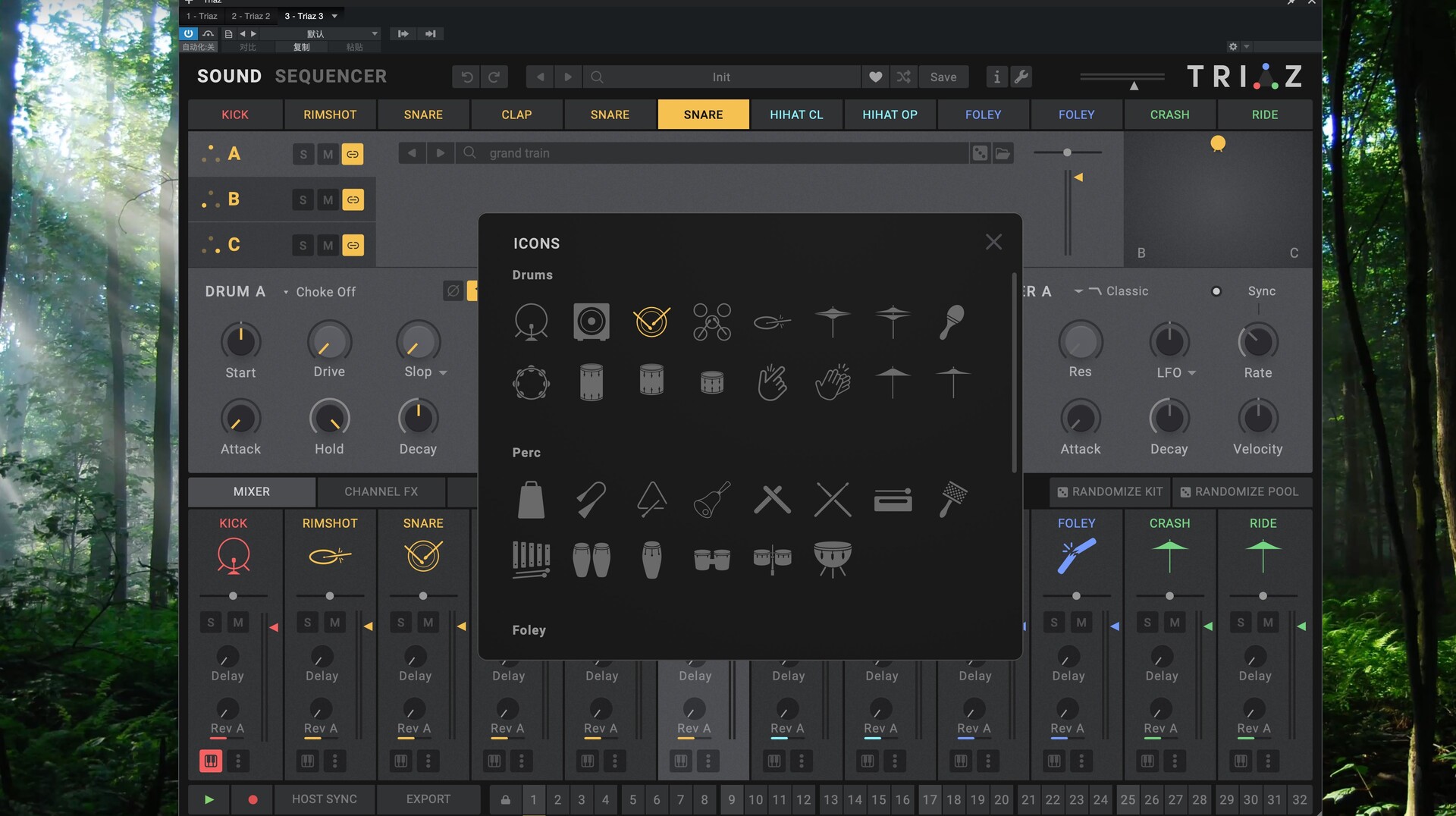Expand the LFO dropdown arrow
The height and width of the screenshot is (816, 1456).
1192,373
